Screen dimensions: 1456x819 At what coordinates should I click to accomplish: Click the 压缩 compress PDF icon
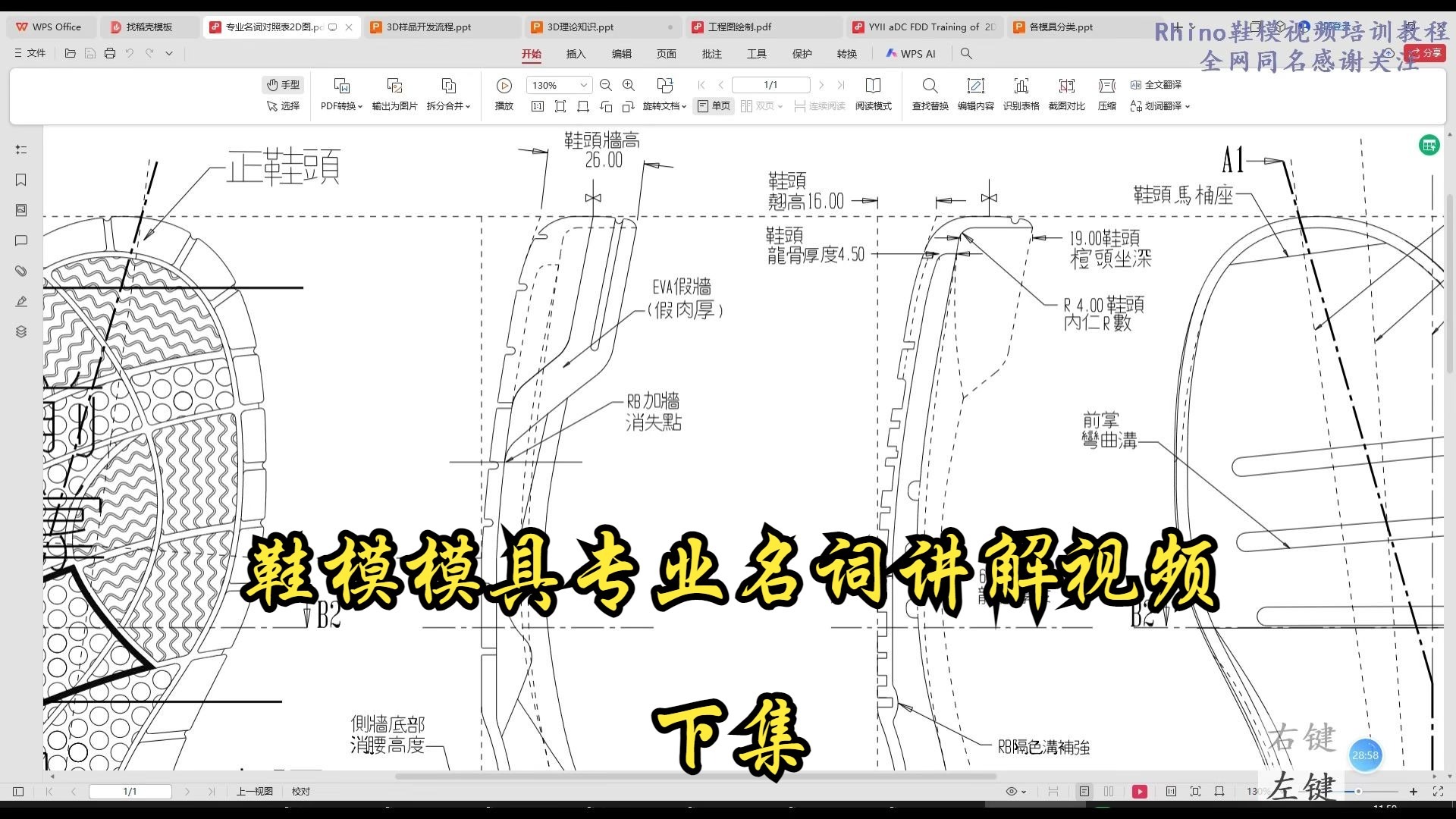(1106, 94)
